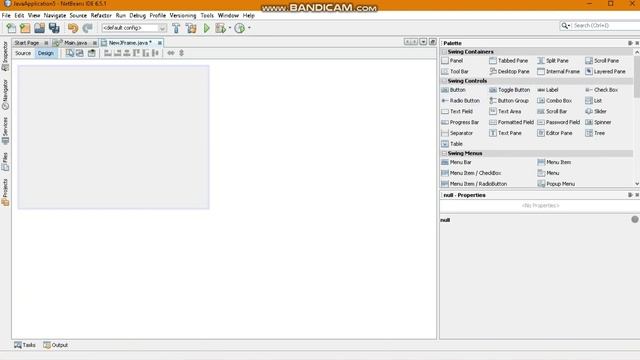
Task: Click the Change Vertical Resizability icon
Action: coord(182,53)
